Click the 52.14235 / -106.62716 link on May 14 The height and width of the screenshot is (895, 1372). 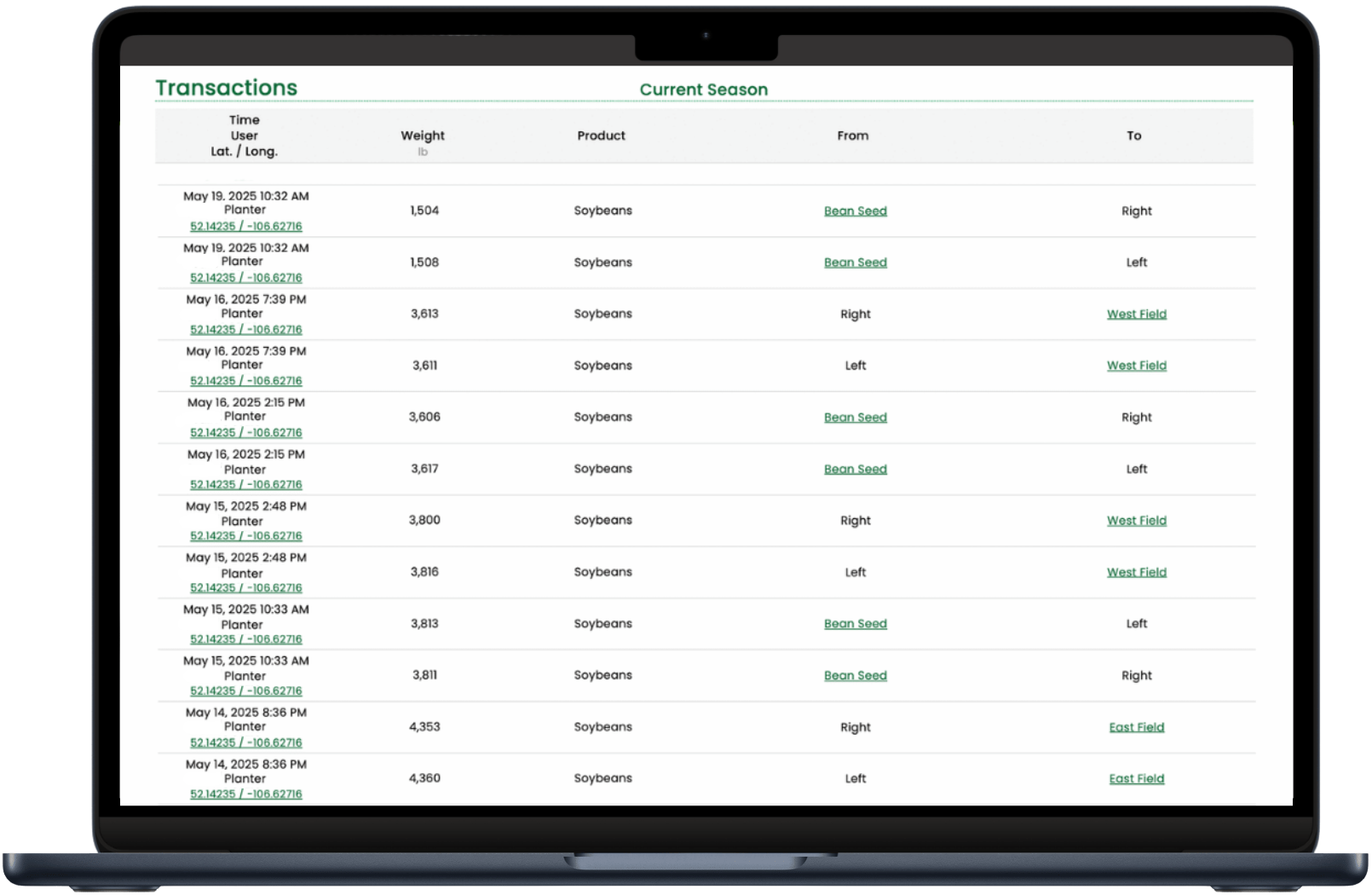pyautogui.click(x=245, y=742)
